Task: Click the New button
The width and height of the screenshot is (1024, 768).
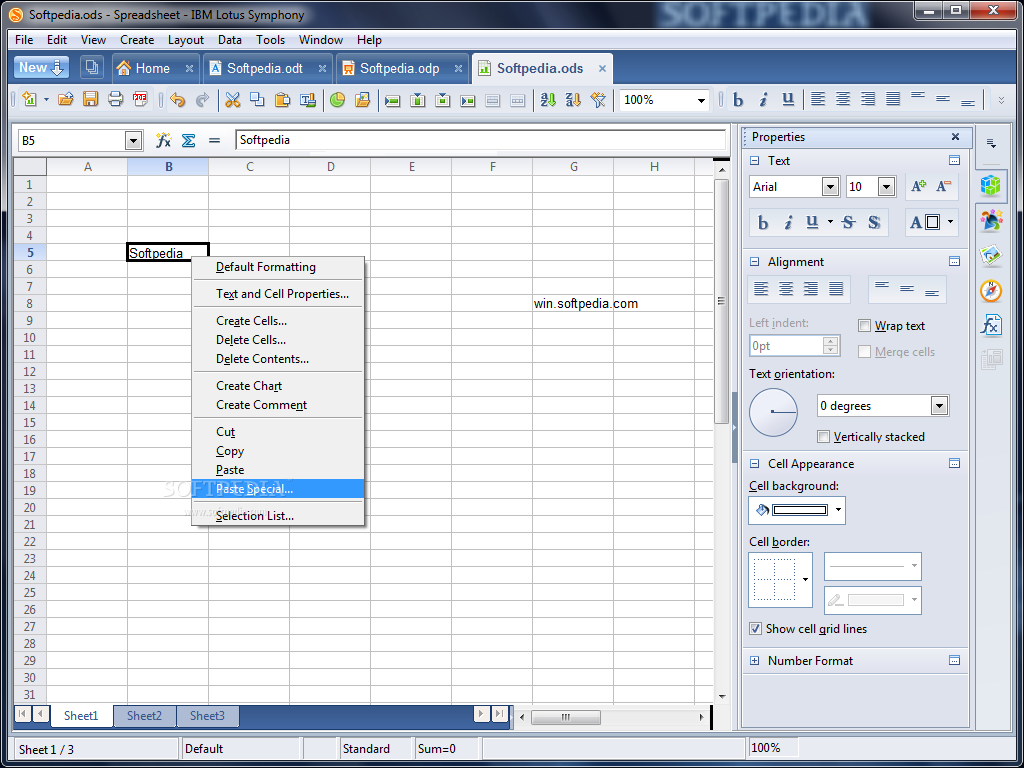Action: [x=41, y=68]
